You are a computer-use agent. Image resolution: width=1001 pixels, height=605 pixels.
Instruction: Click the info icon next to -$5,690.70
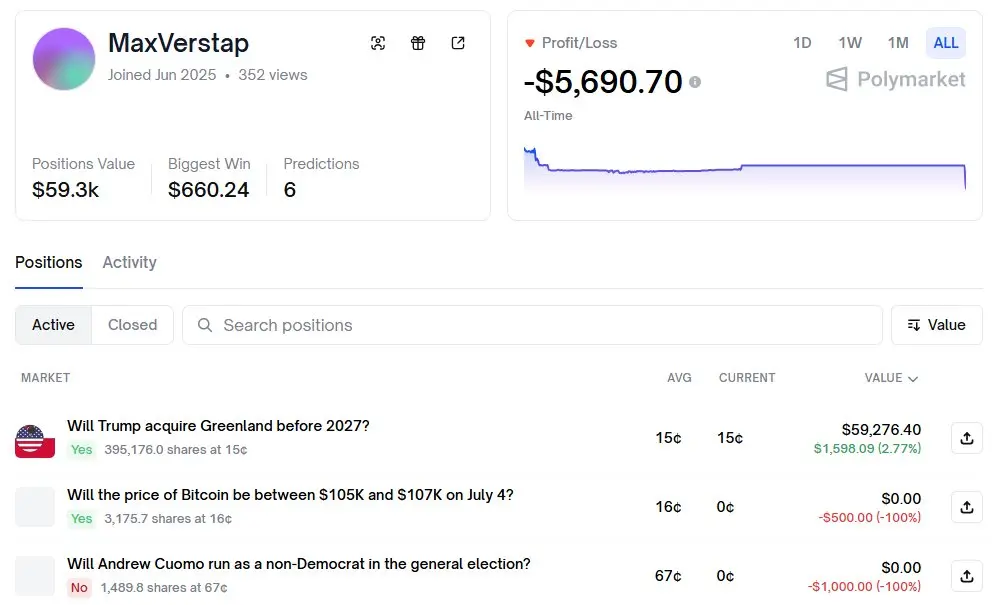(x=695, y=82)
